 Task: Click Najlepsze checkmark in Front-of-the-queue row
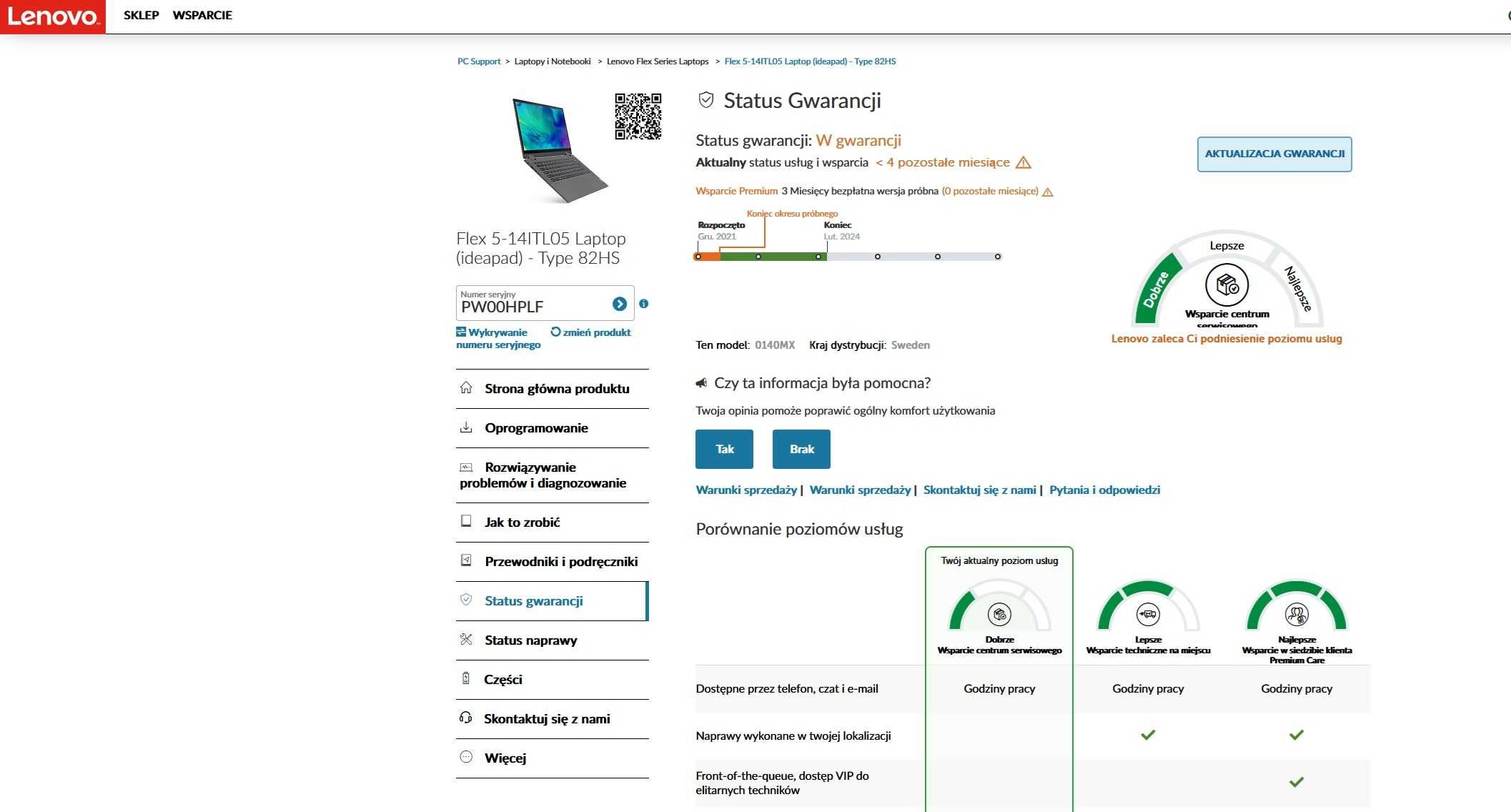[1297, 782]
